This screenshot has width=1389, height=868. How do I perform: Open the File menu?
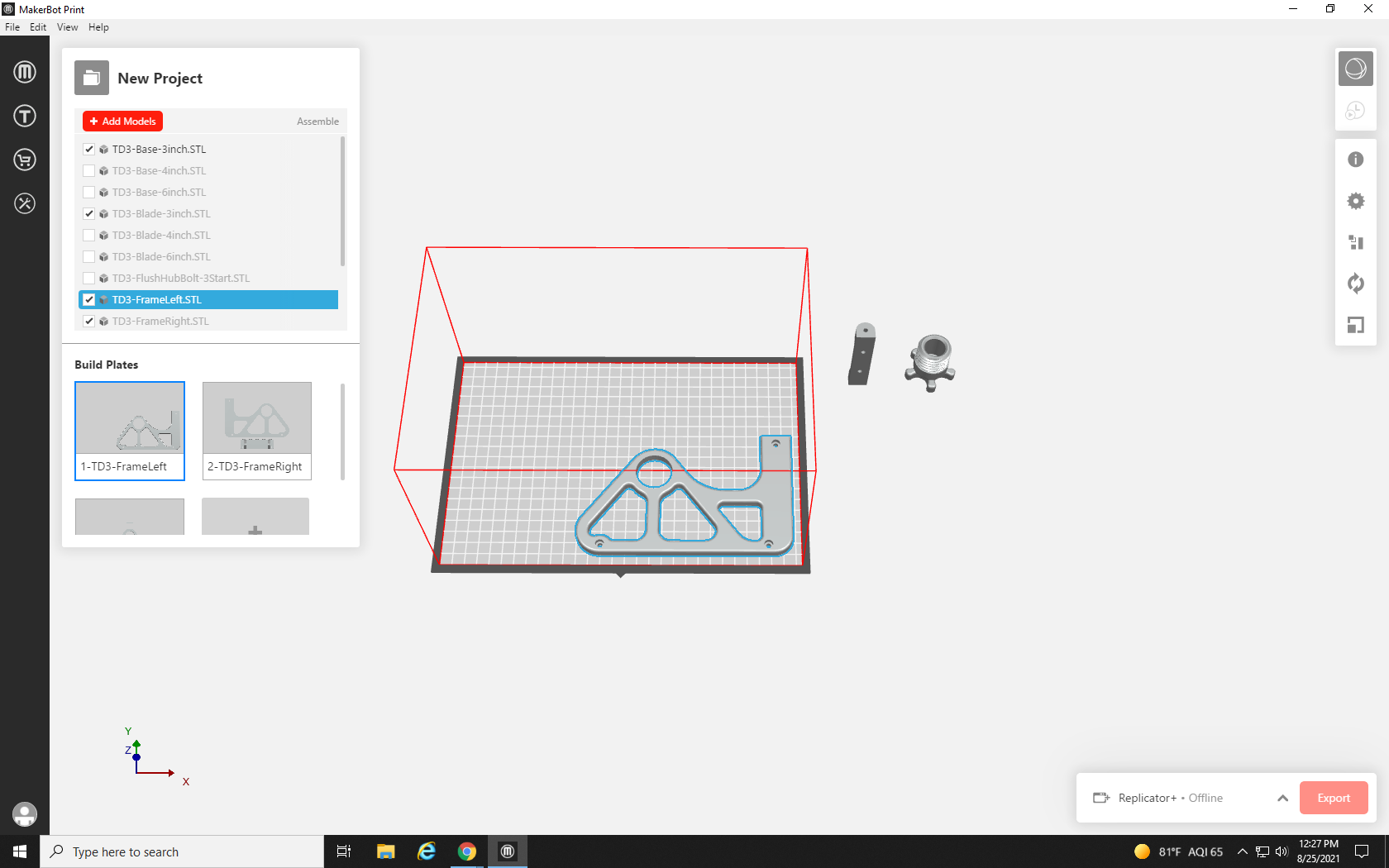(12, 27)
